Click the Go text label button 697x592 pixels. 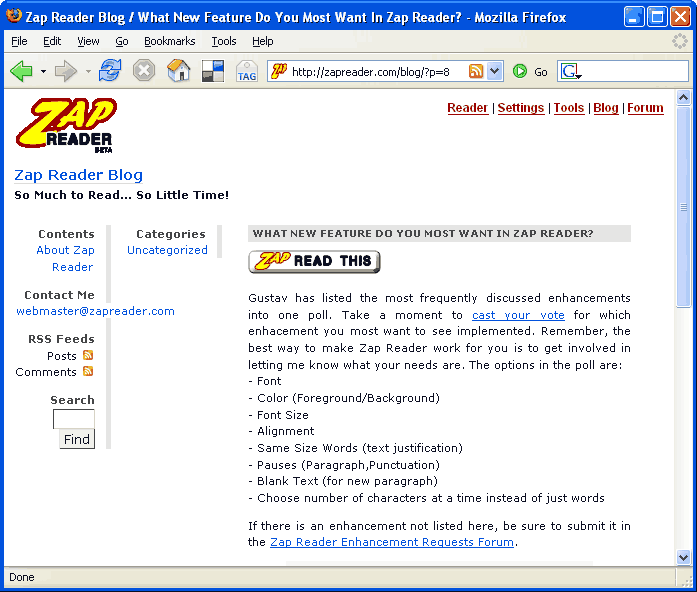coord(541,72)
